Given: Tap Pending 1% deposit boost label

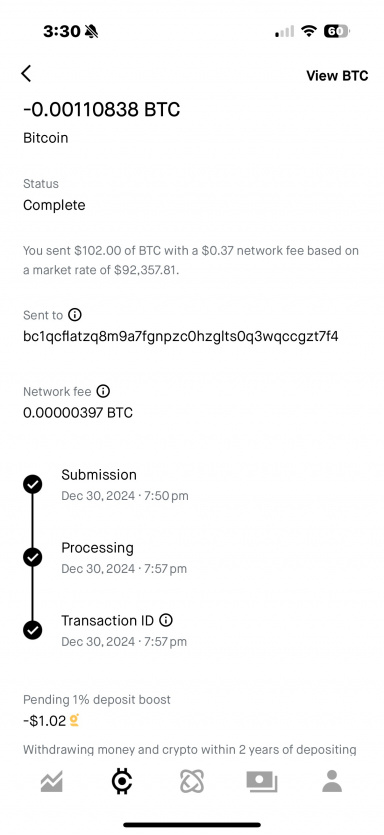Looking at the screenshot, I should [x=97, y=700].
